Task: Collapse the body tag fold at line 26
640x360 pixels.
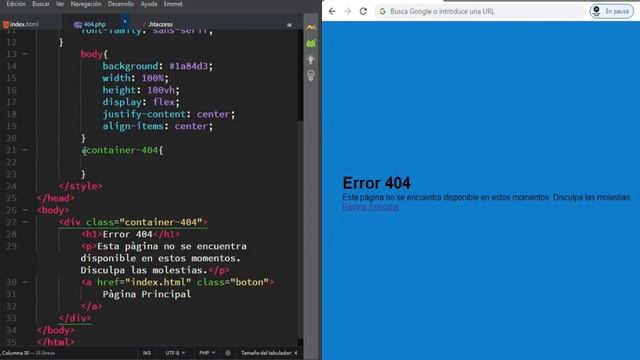Action: (x=25, y=210)
